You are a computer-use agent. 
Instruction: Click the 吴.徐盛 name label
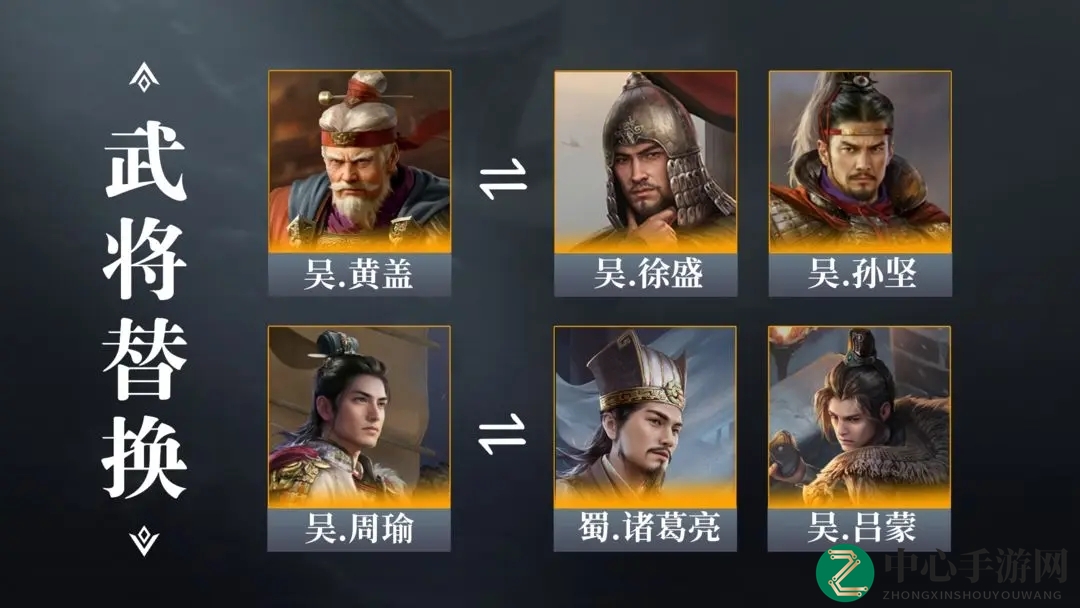click(x=645, y=274)
